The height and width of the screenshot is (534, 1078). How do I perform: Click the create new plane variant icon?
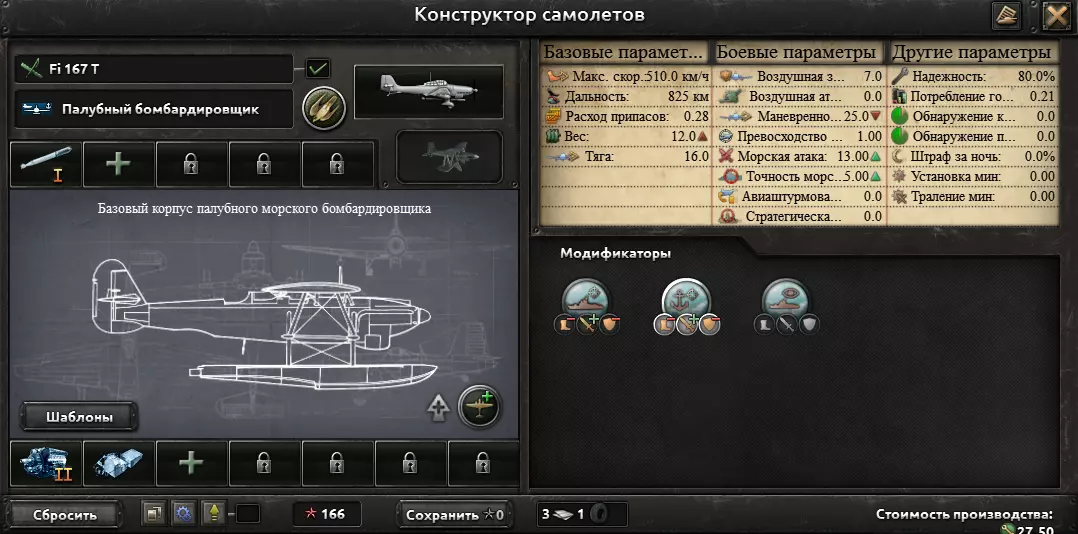pyautogui.click(x=479, y=406)
